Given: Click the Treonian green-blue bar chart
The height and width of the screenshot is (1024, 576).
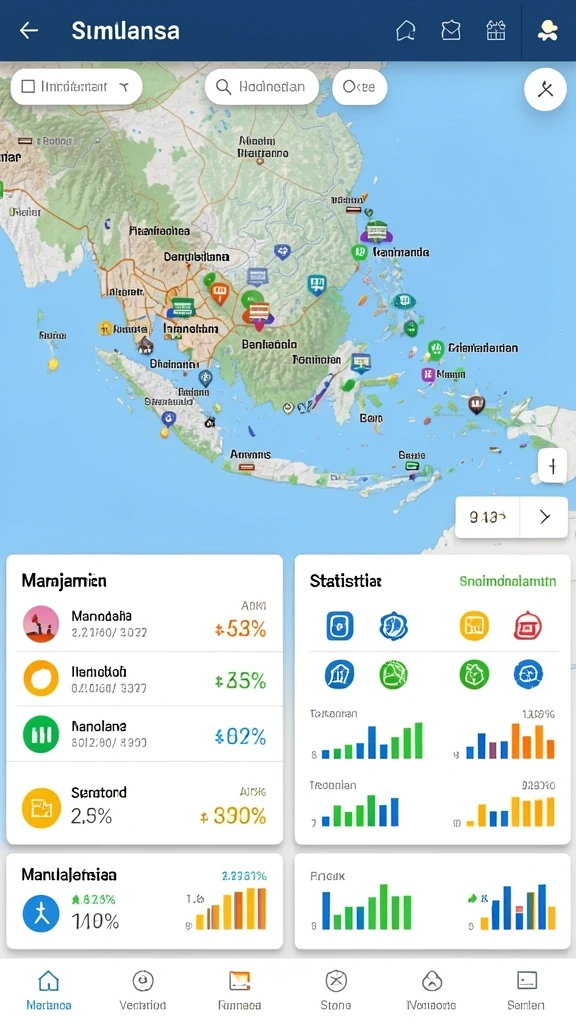Looking at the screenshot, I should tap(360, 811).
